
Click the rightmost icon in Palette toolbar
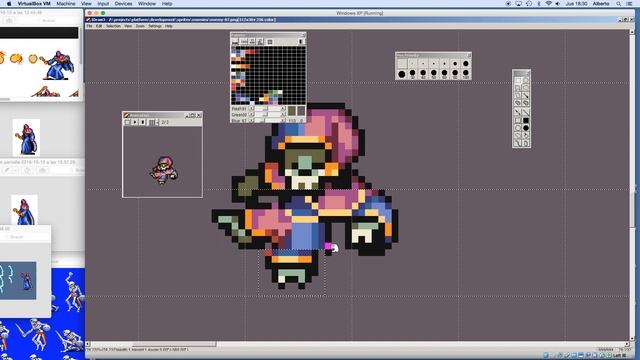[x=301, y=42]
